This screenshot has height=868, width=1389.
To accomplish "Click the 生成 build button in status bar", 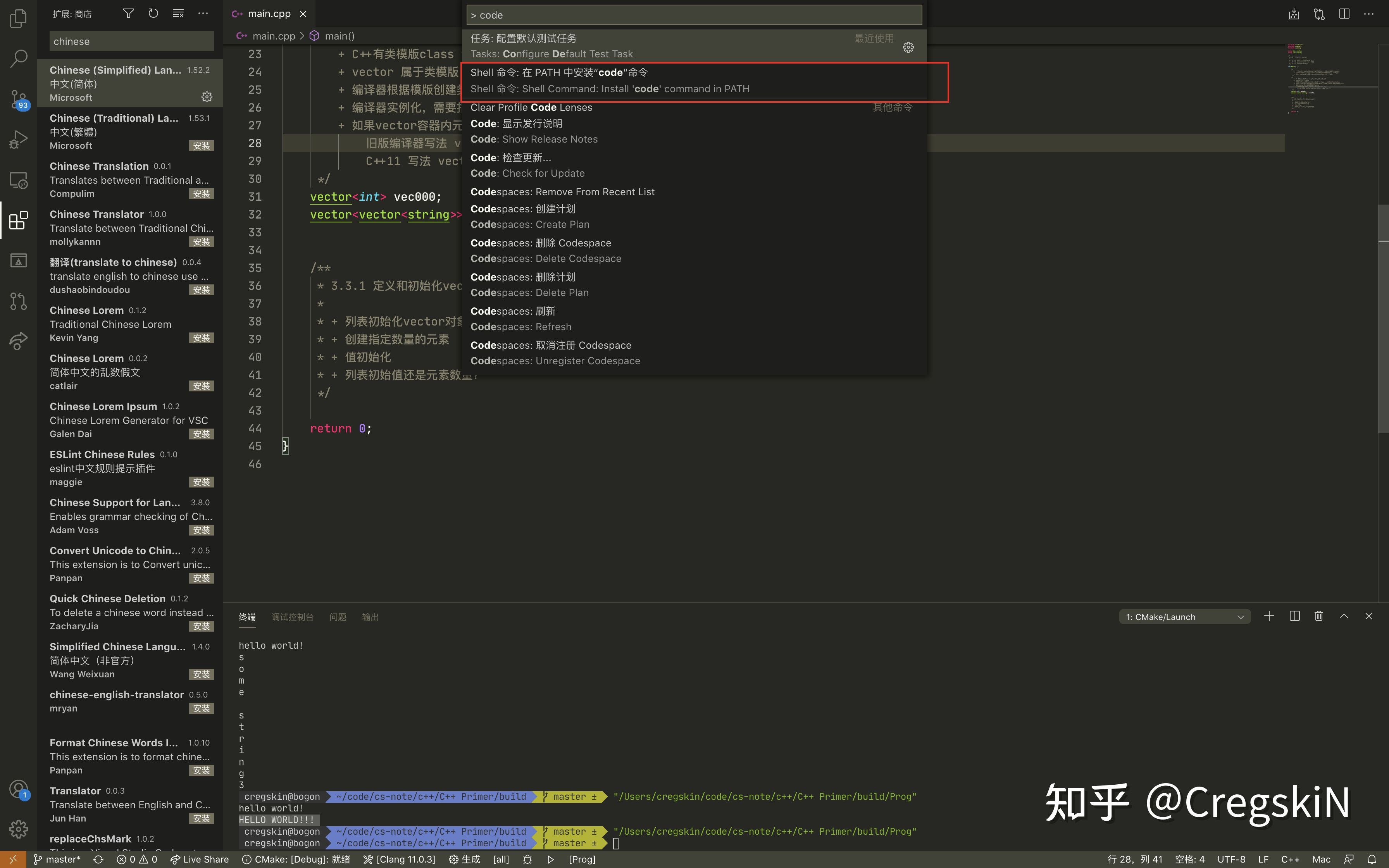I will coord(465,859).
